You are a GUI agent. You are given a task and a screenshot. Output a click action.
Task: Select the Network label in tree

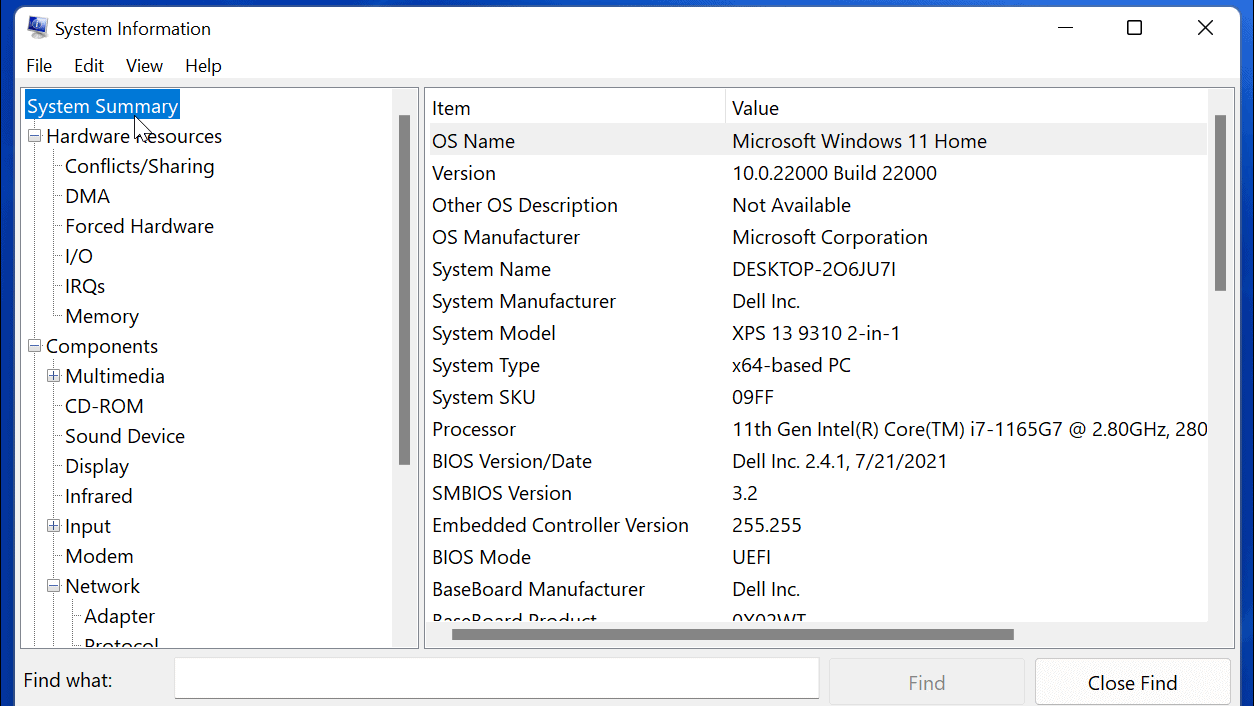tap(103, 586)
